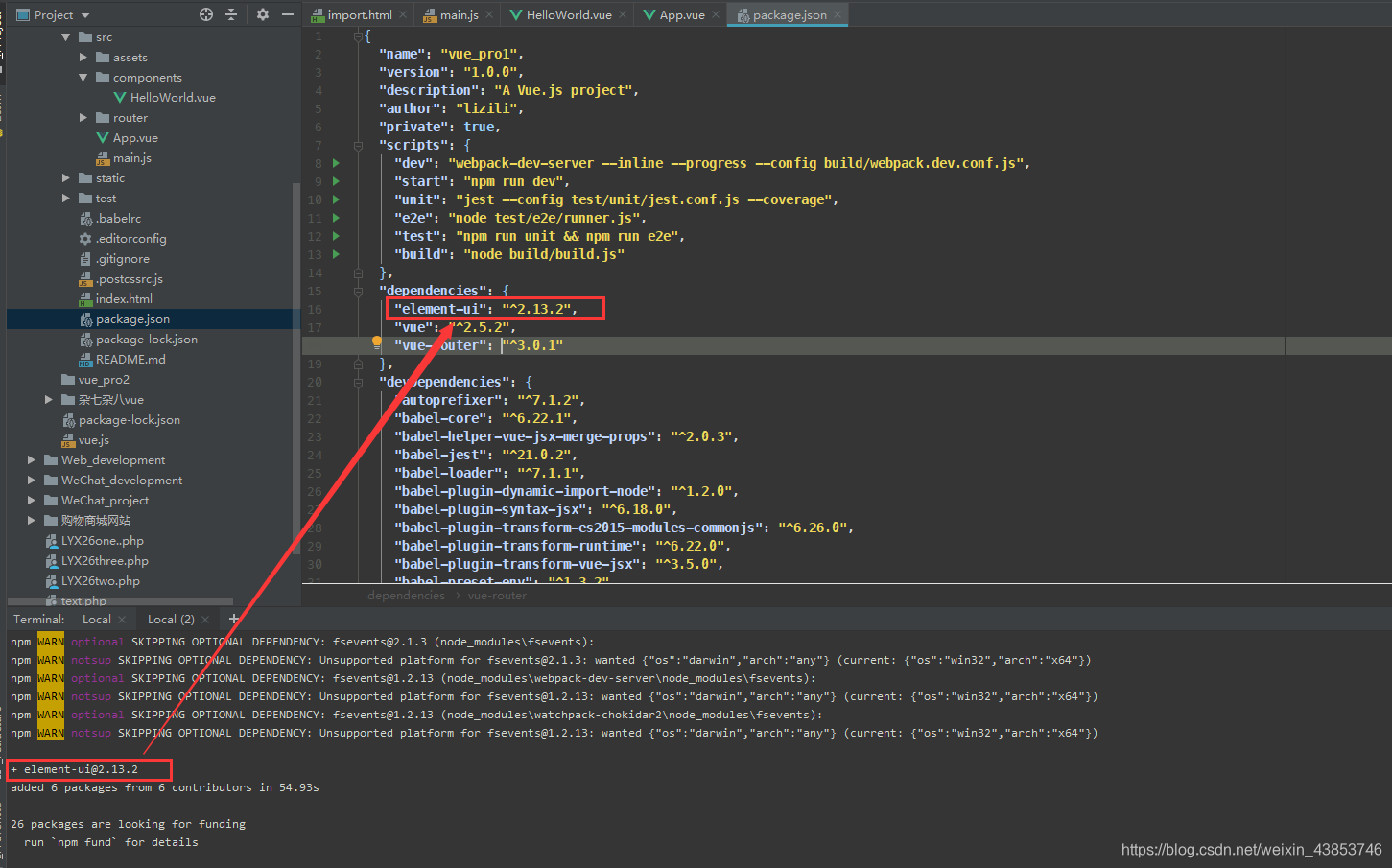Close the Local (2) terminal tab
The width and height of the screenshot is (1392, 868).
click(205, 620)
